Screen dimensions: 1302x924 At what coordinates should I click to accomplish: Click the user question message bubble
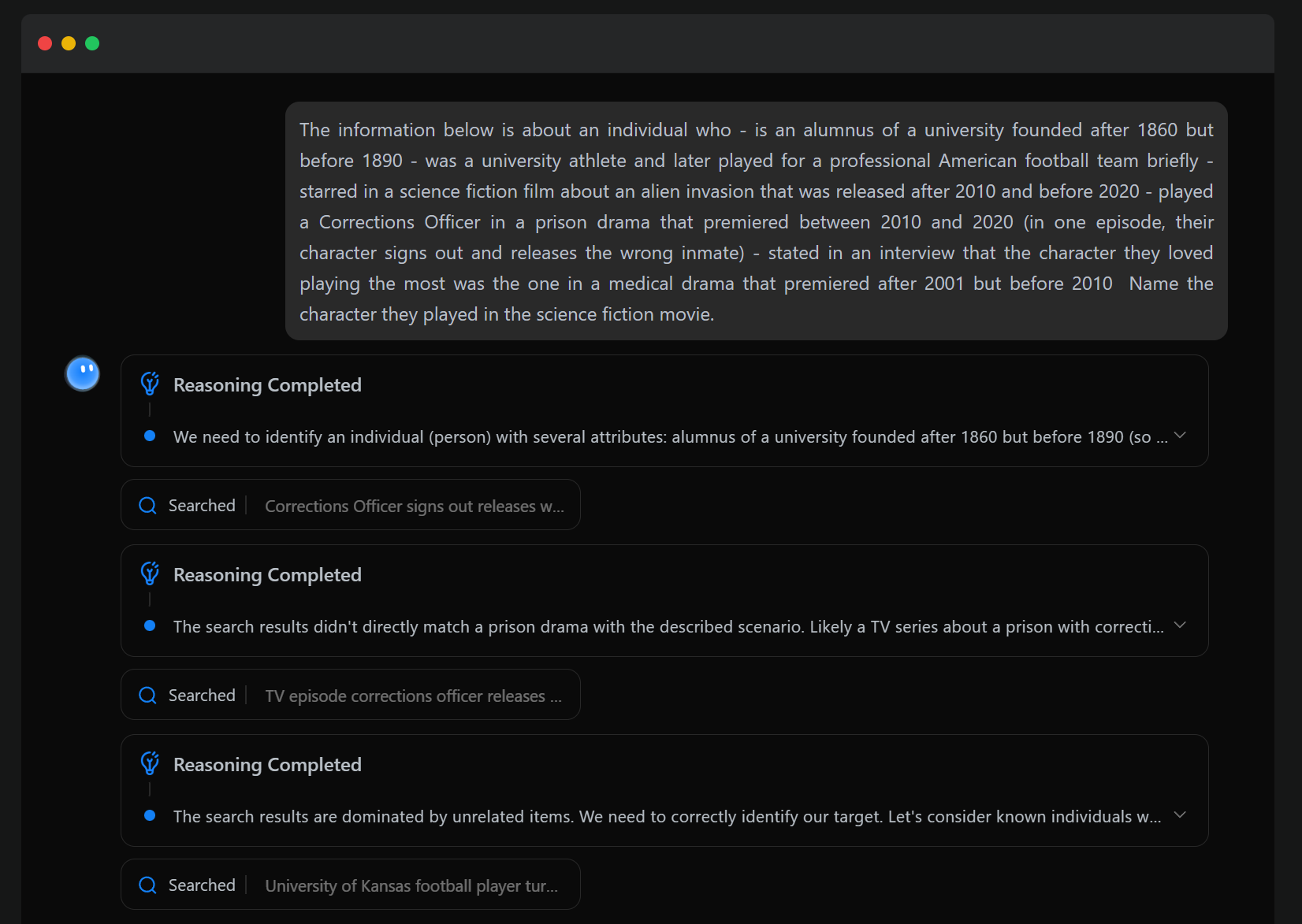coord(756,221)
